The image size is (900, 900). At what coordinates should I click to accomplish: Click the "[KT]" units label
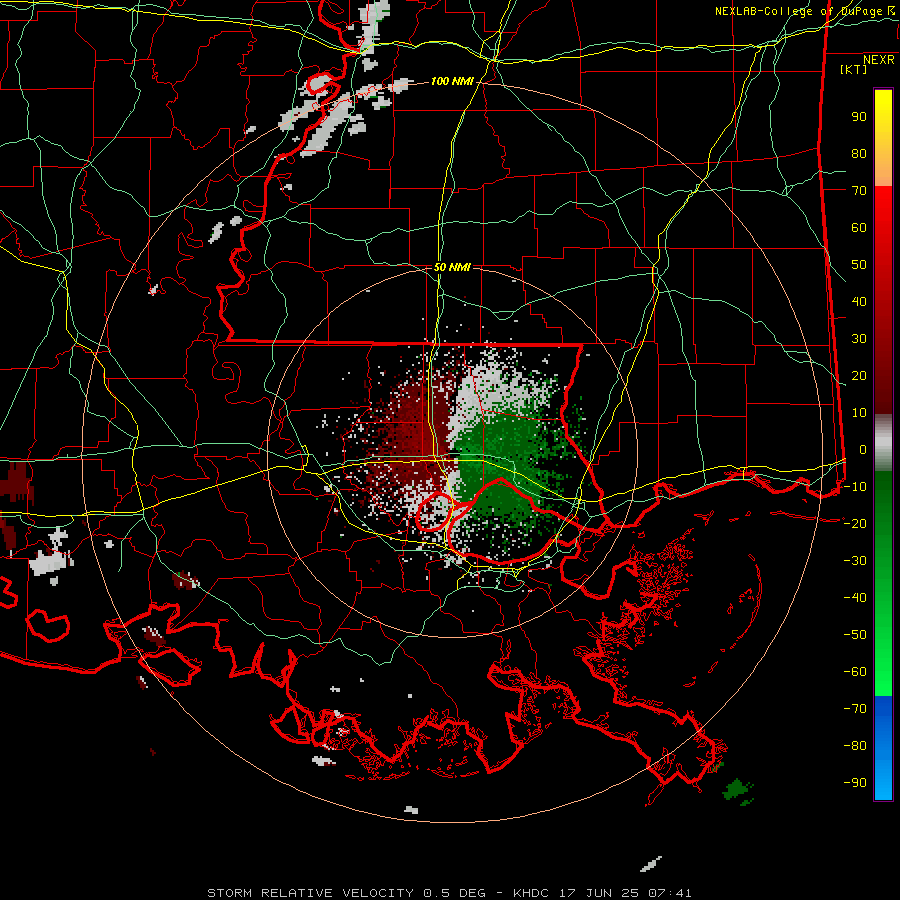pyautogui.click(x=854, y=69)
